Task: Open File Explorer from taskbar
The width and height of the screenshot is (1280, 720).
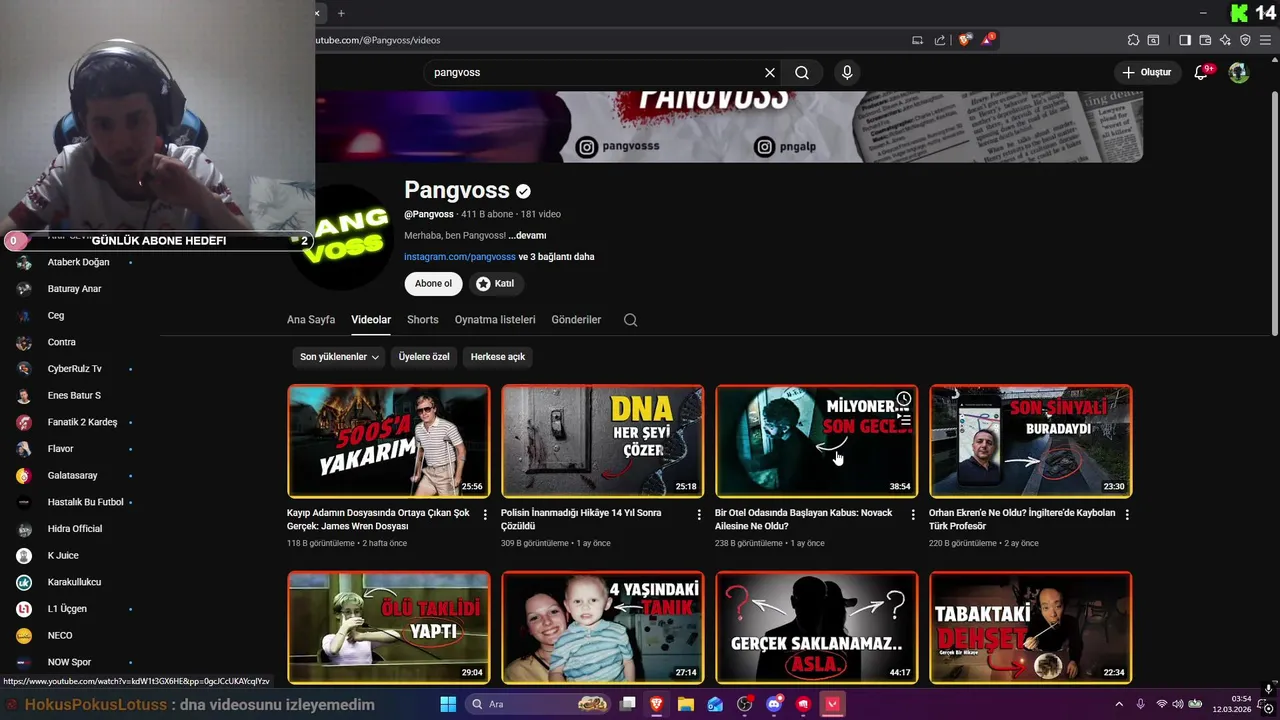Action: pyautogui.click(x=686, y=704)
